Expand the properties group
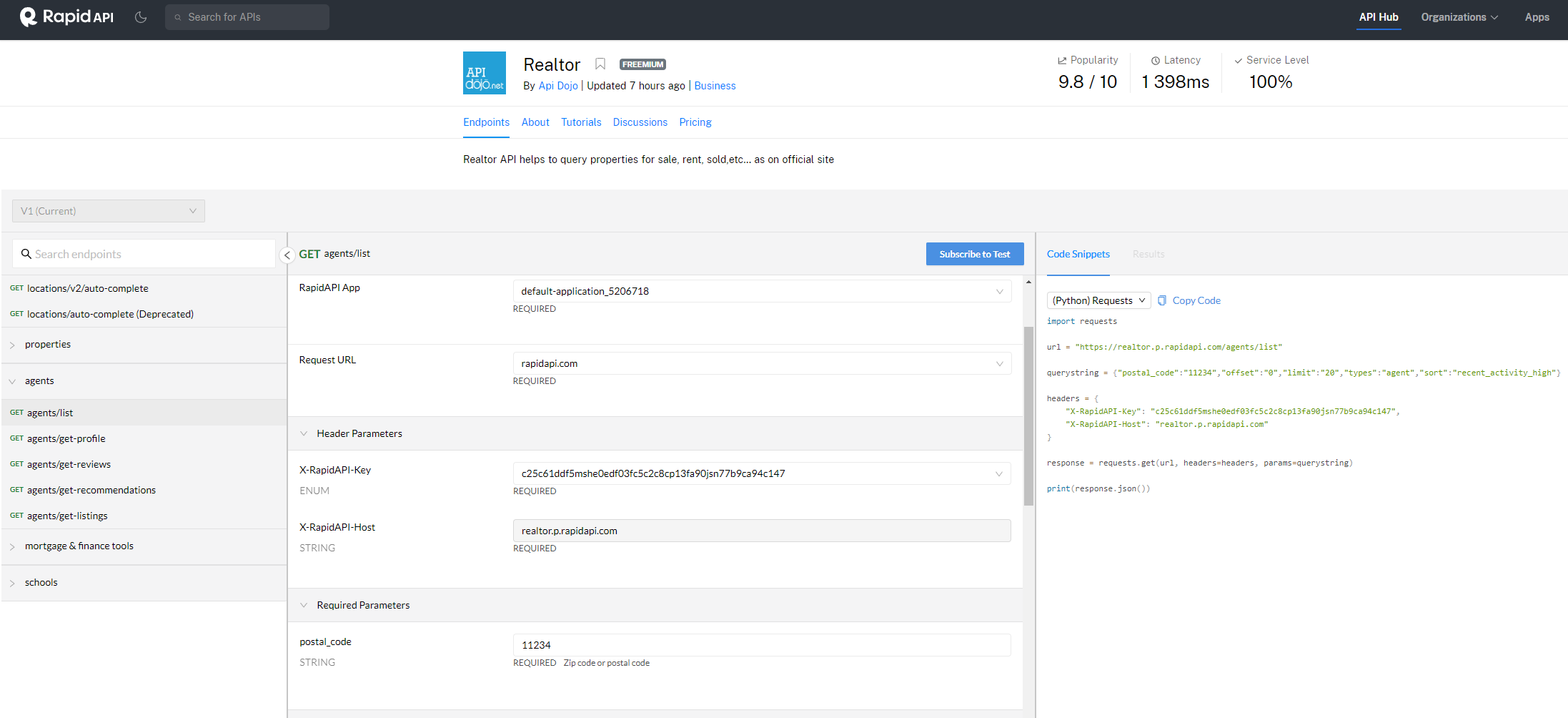This screenshot has height=718, width=1568. pos(144,345)
